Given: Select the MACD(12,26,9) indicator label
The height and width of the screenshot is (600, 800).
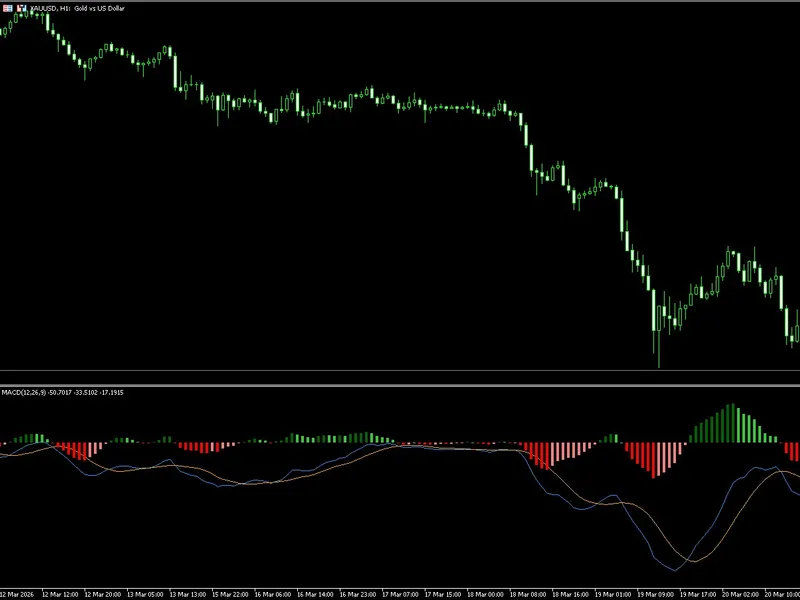Looking at the screenshot, I should (62, 392).
